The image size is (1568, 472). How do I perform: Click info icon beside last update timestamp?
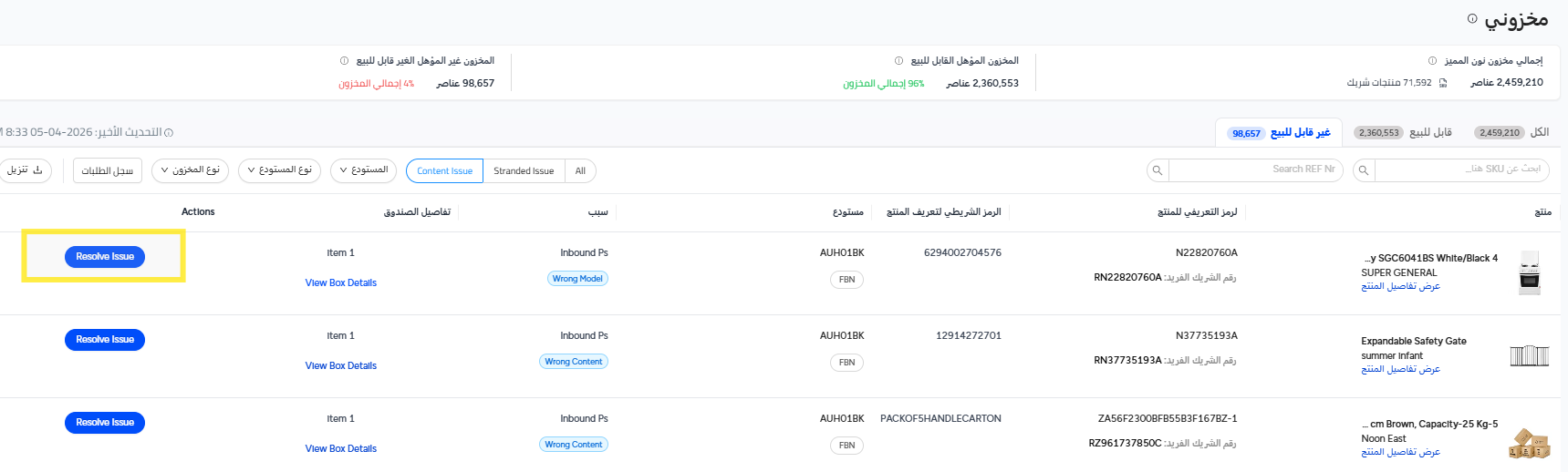[169, 133]
